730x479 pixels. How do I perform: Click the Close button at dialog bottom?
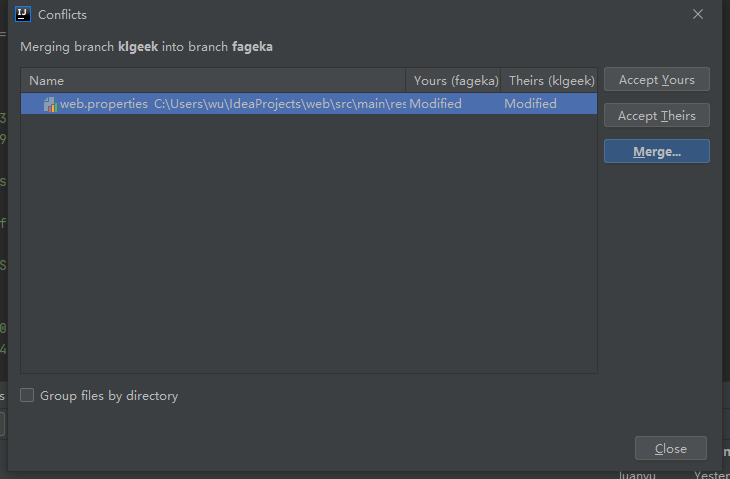click(670, 448)
